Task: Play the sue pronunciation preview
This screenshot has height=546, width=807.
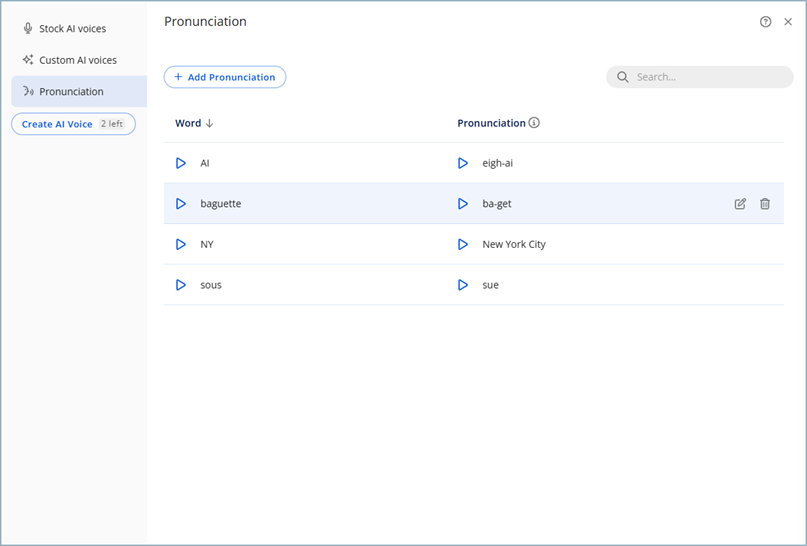Action: pyautogui.click(x=463, y=285)
